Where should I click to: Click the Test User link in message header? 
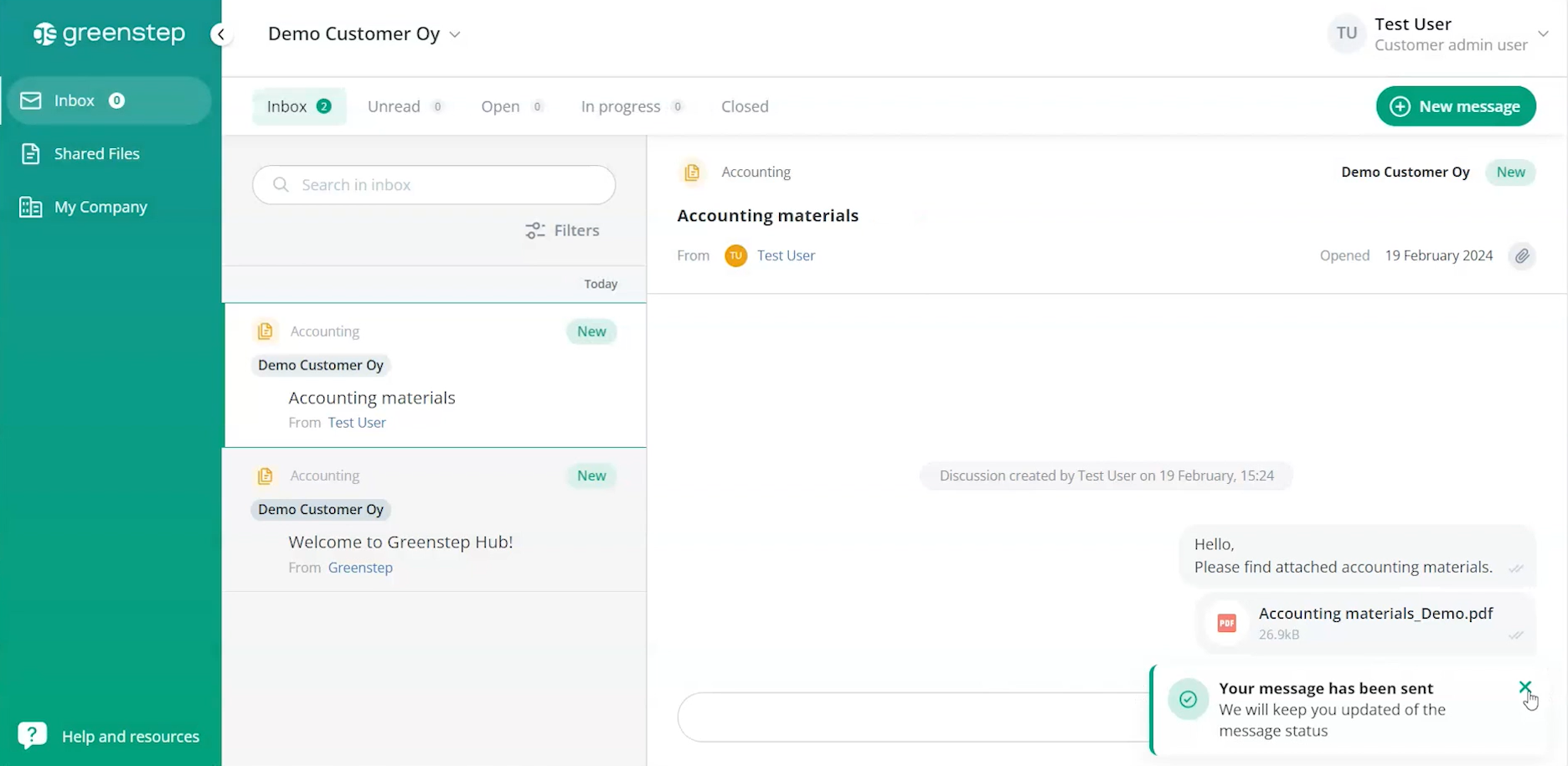pos(786,256)
